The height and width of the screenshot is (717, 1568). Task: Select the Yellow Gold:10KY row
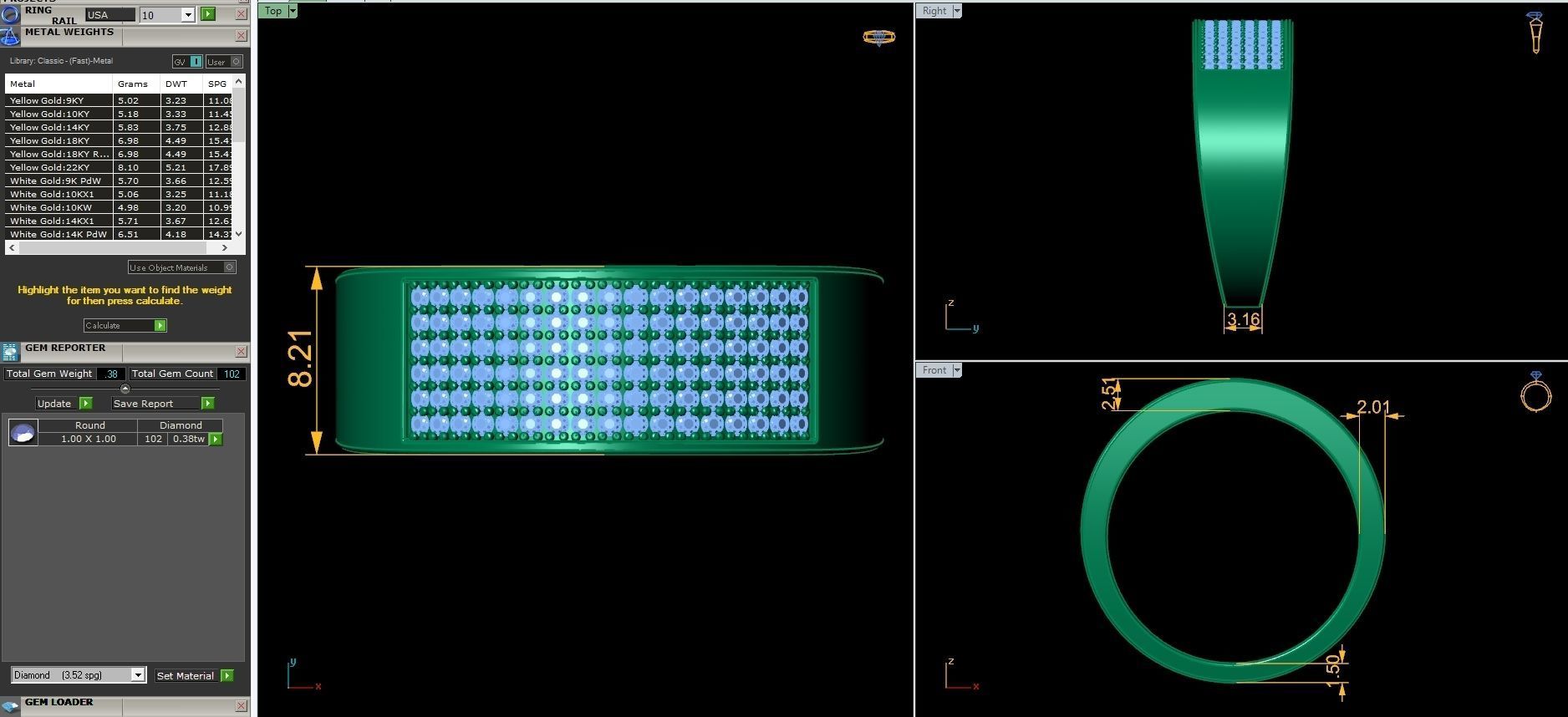119,114
